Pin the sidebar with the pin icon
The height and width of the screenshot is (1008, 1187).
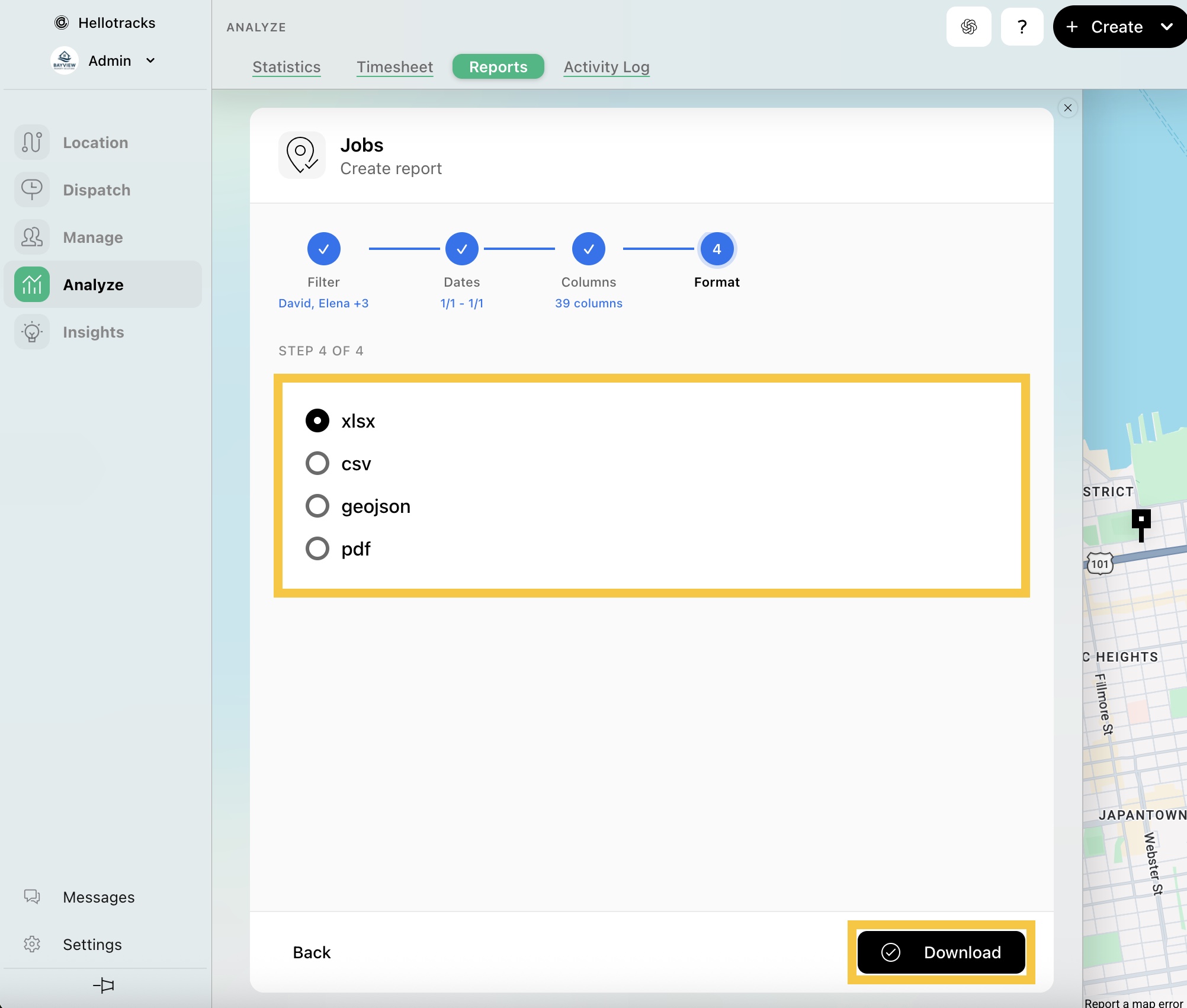click(104, 985)
